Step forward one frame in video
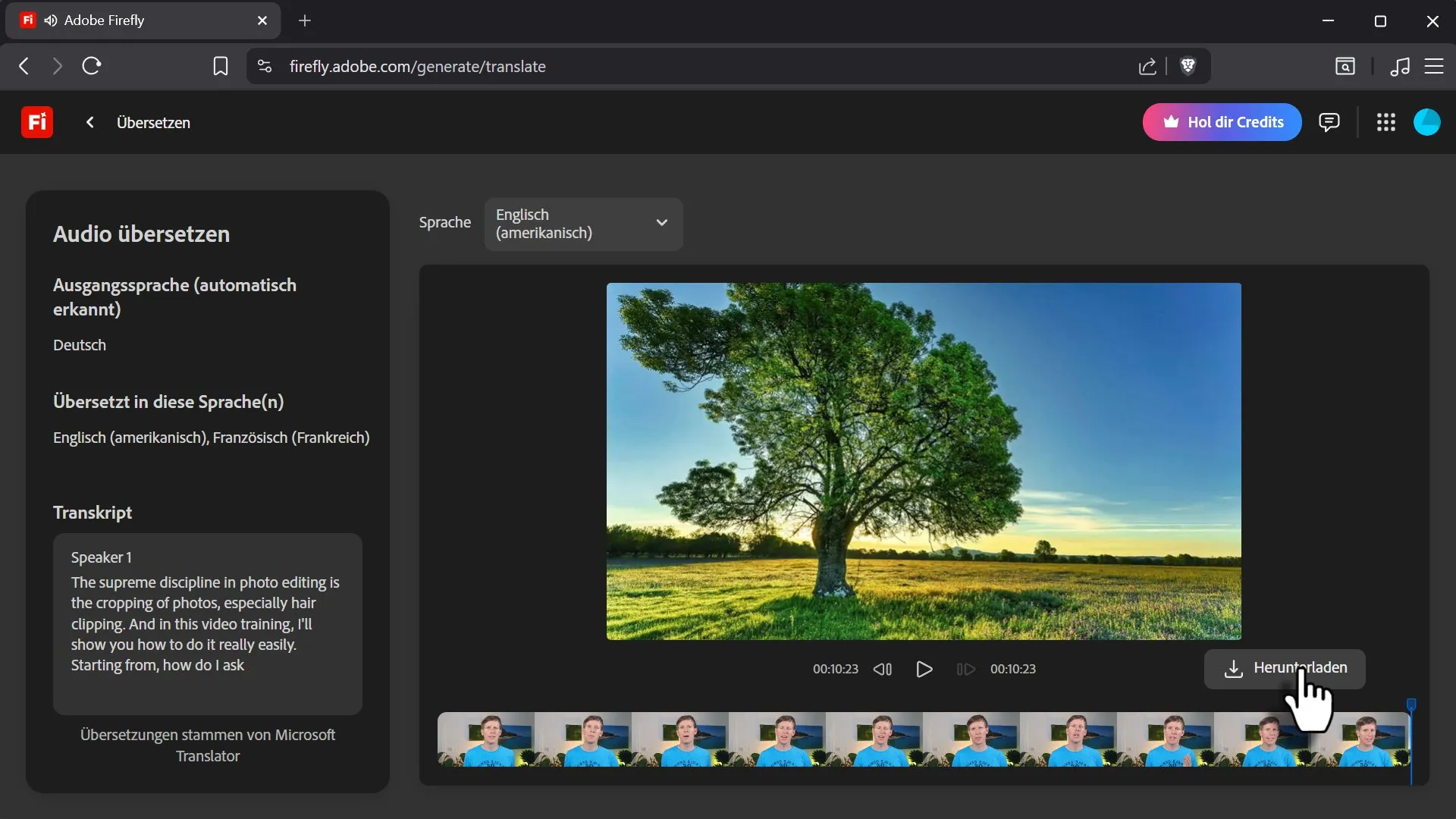Viewport: 1456px width, 819px height. click(x=965, y=669)
